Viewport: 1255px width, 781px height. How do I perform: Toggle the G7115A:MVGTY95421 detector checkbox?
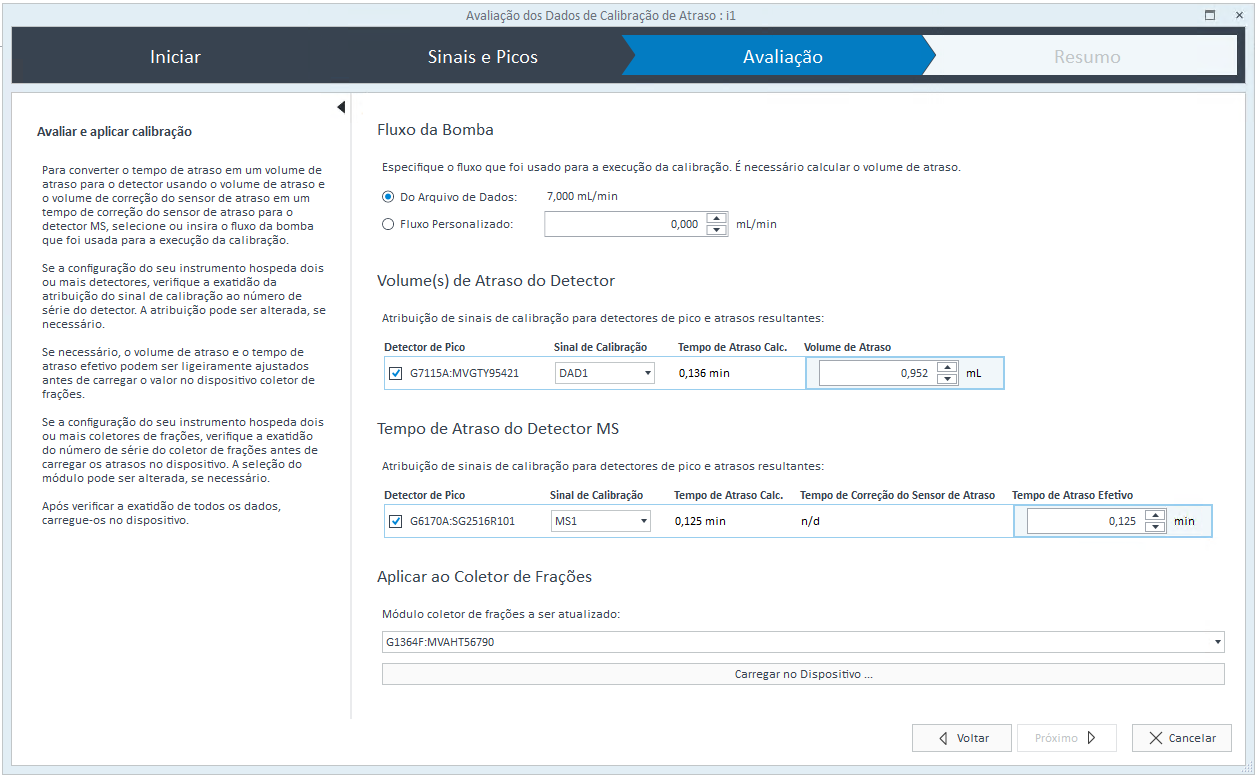coord(396,374)
